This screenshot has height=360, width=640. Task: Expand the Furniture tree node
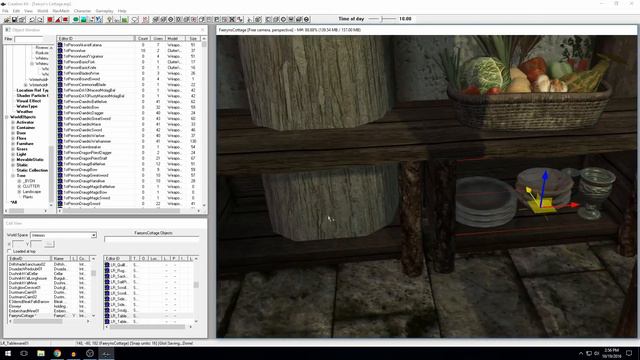tap(13, 144)
